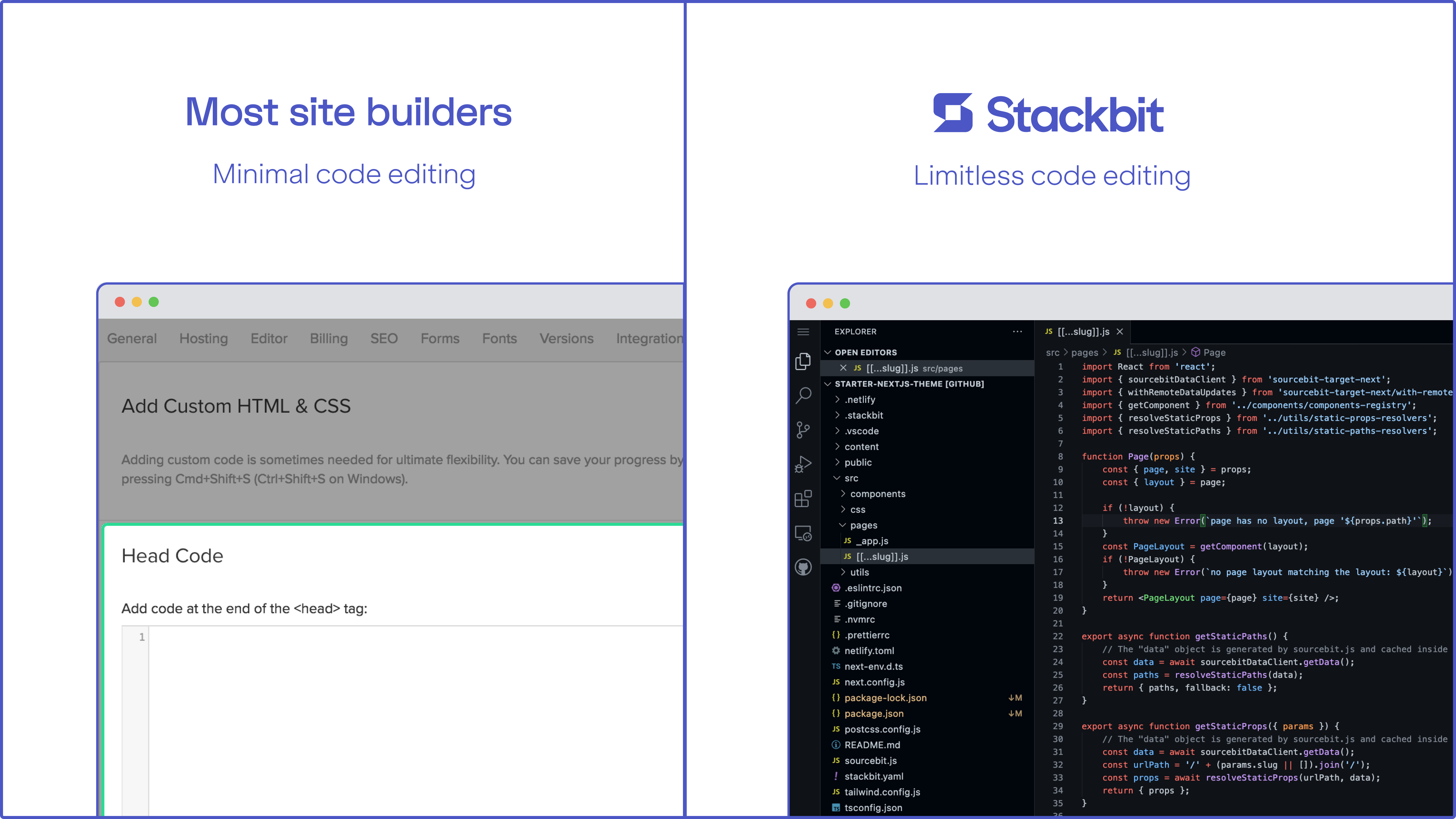Open the Extensions blocks icon

(x=803, y=499)
